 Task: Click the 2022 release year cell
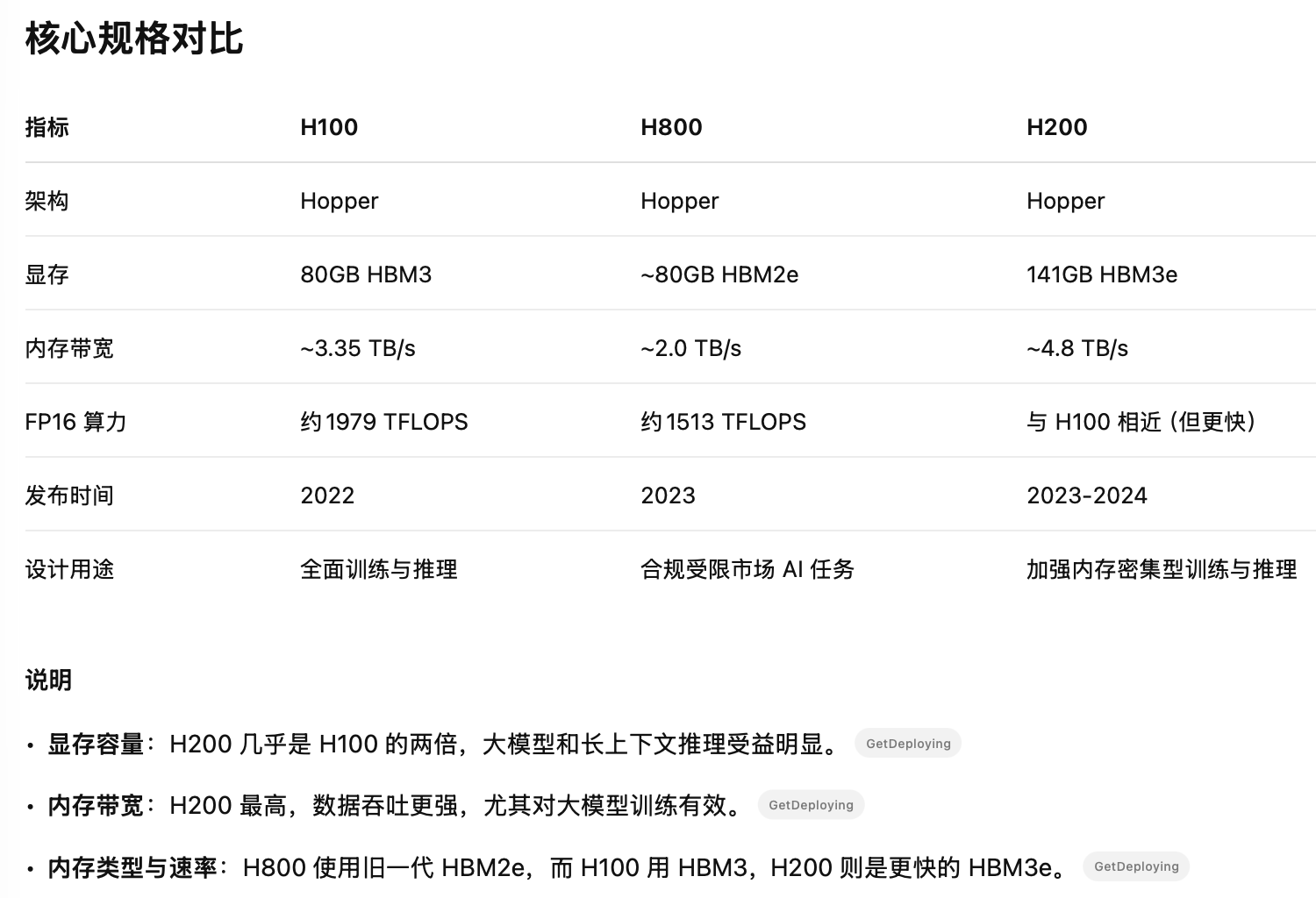(x=327, y=495)
